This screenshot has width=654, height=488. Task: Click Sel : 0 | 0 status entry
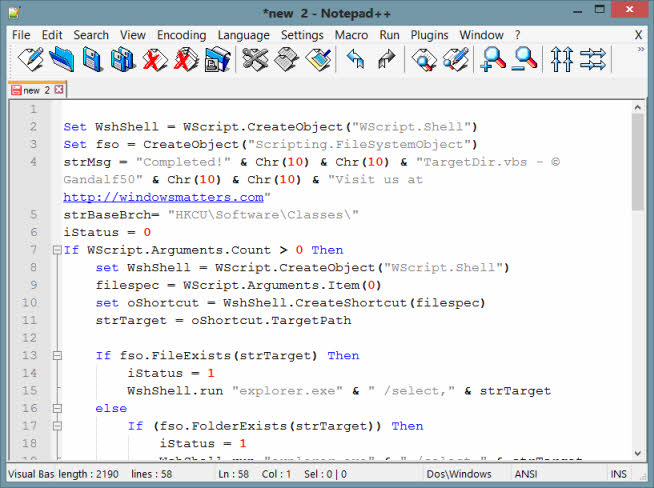pyautogui.click(x=325, y=474)
